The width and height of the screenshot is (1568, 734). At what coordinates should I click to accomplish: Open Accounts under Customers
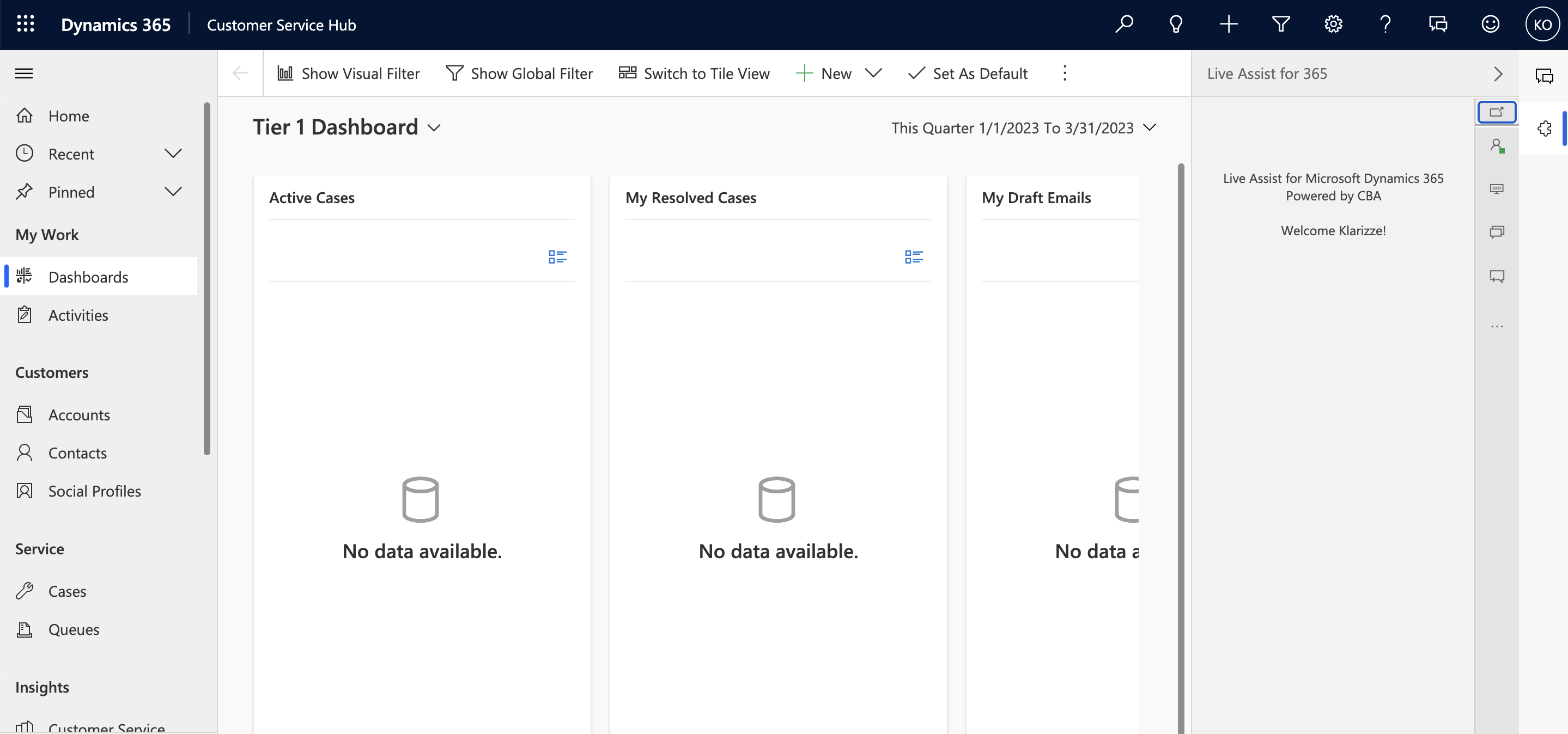(99, 415)
